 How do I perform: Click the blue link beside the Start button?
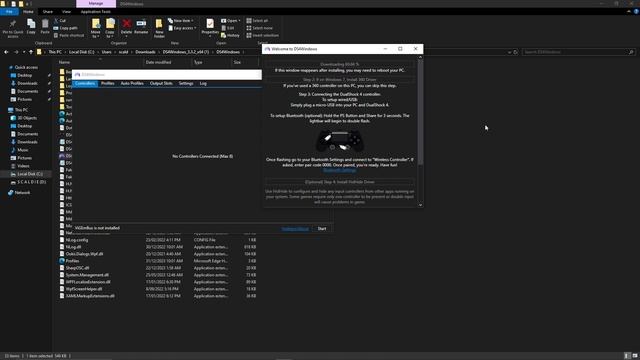tap(295, 229)
